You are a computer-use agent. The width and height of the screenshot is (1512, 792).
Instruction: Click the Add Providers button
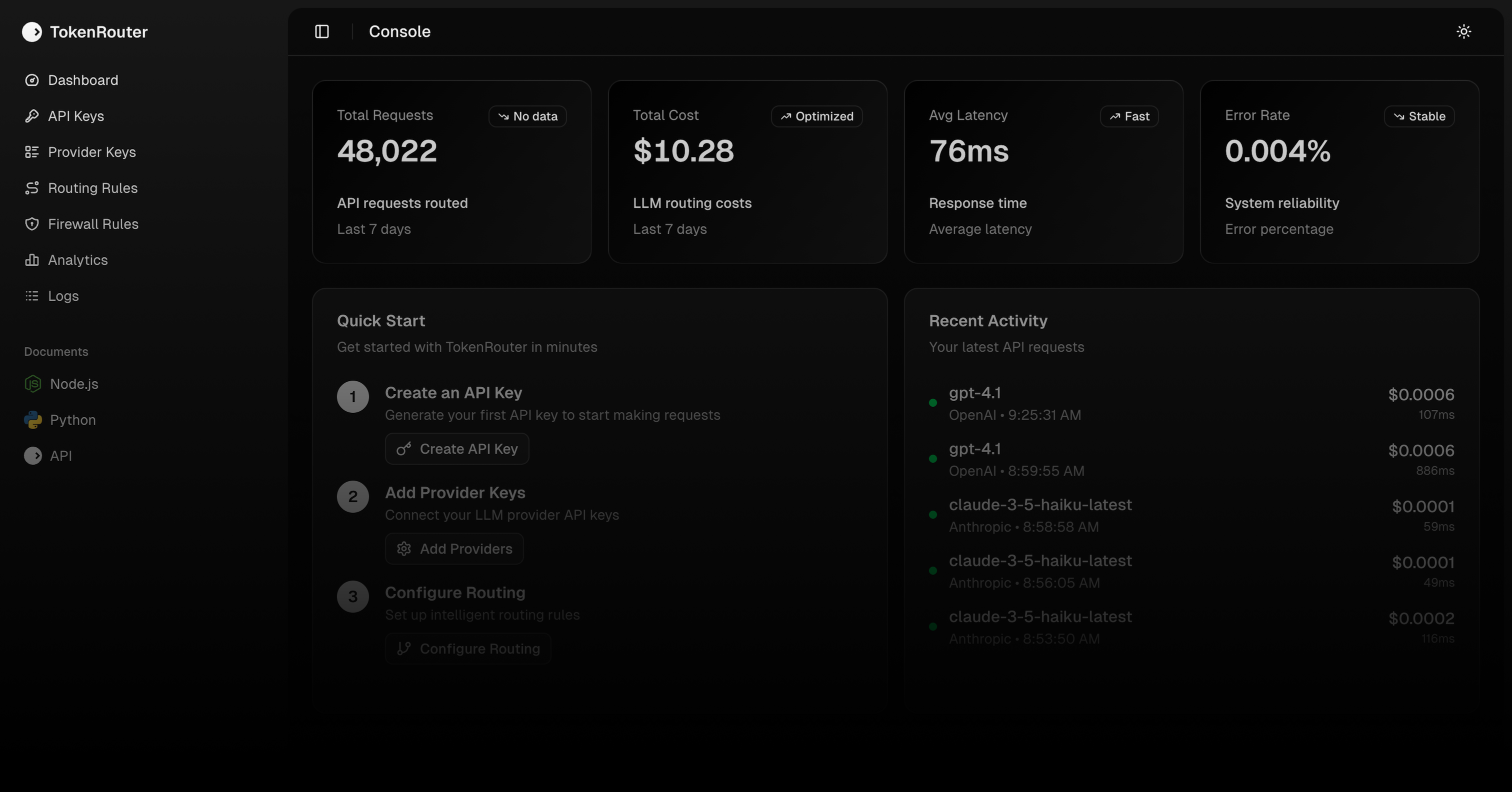(454, 549)
